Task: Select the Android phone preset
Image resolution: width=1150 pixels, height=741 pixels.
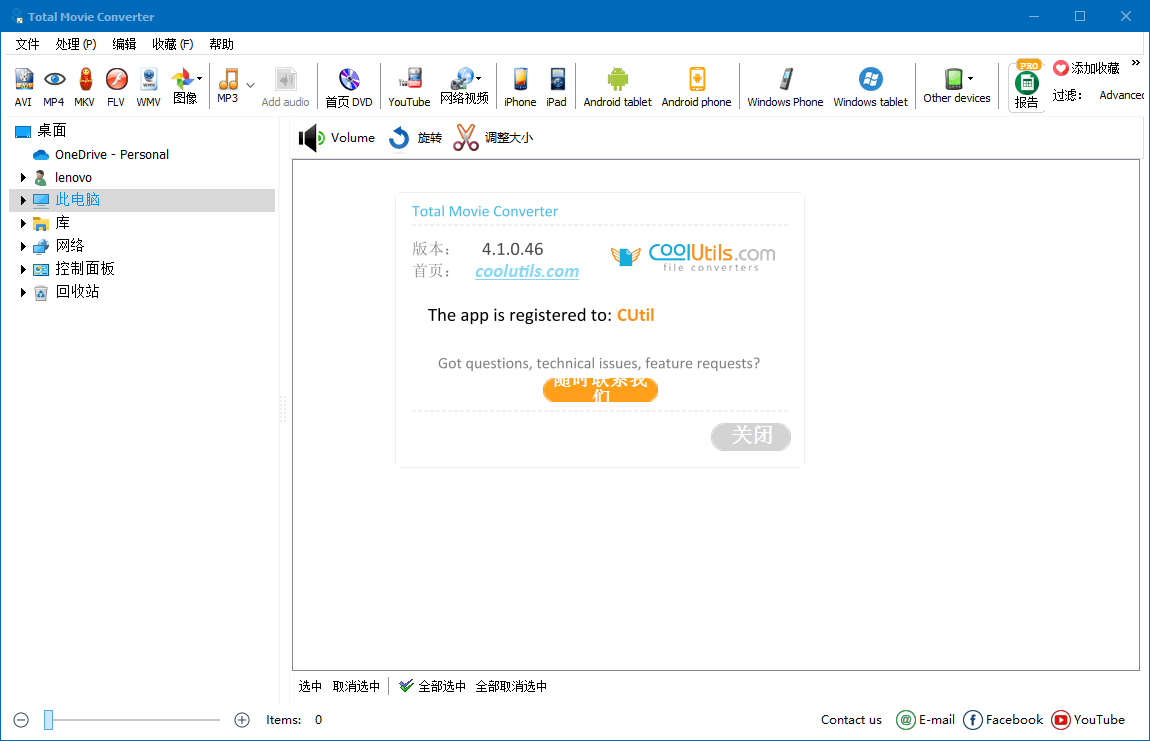Action: click(x=696, y=86)
